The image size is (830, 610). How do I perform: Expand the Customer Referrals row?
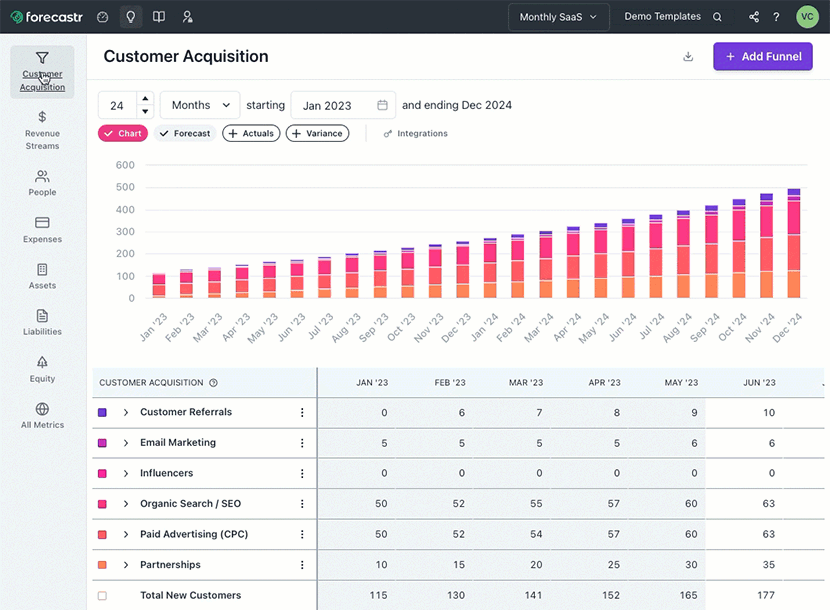point(126,412)
